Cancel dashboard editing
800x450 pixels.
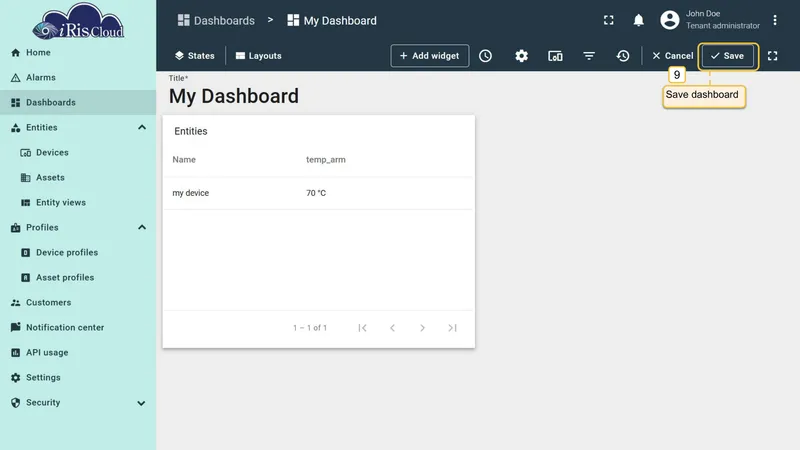point(672,56)
